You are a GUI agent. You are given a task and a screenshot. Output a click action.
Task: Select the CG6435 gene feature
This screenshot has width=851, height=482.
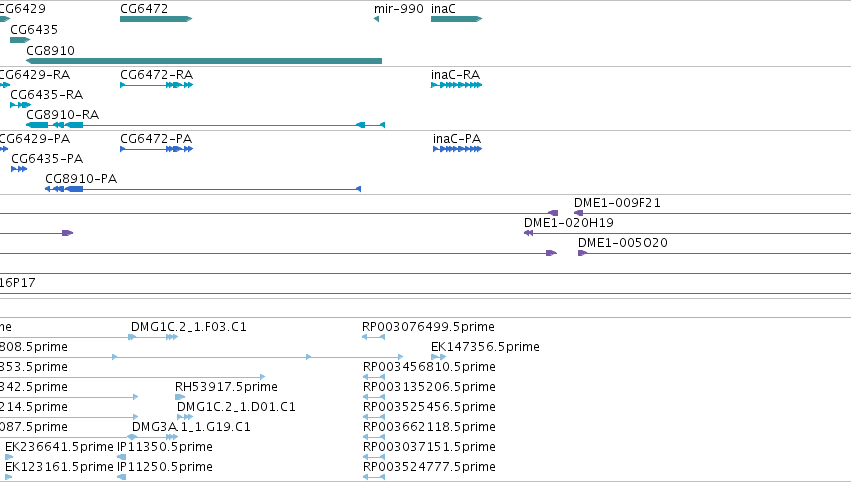[x=20, y=40]
